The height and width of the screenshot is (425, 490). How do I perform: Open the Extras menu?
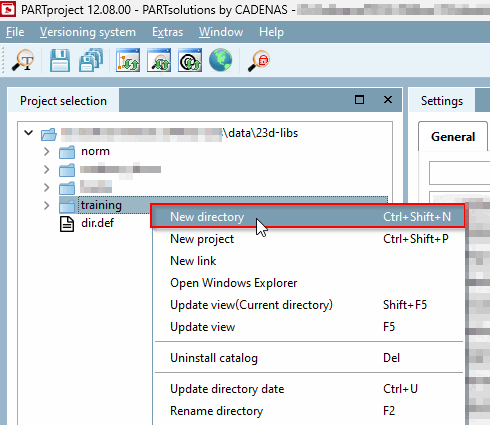pyautogui.click(x=168, y=32)
